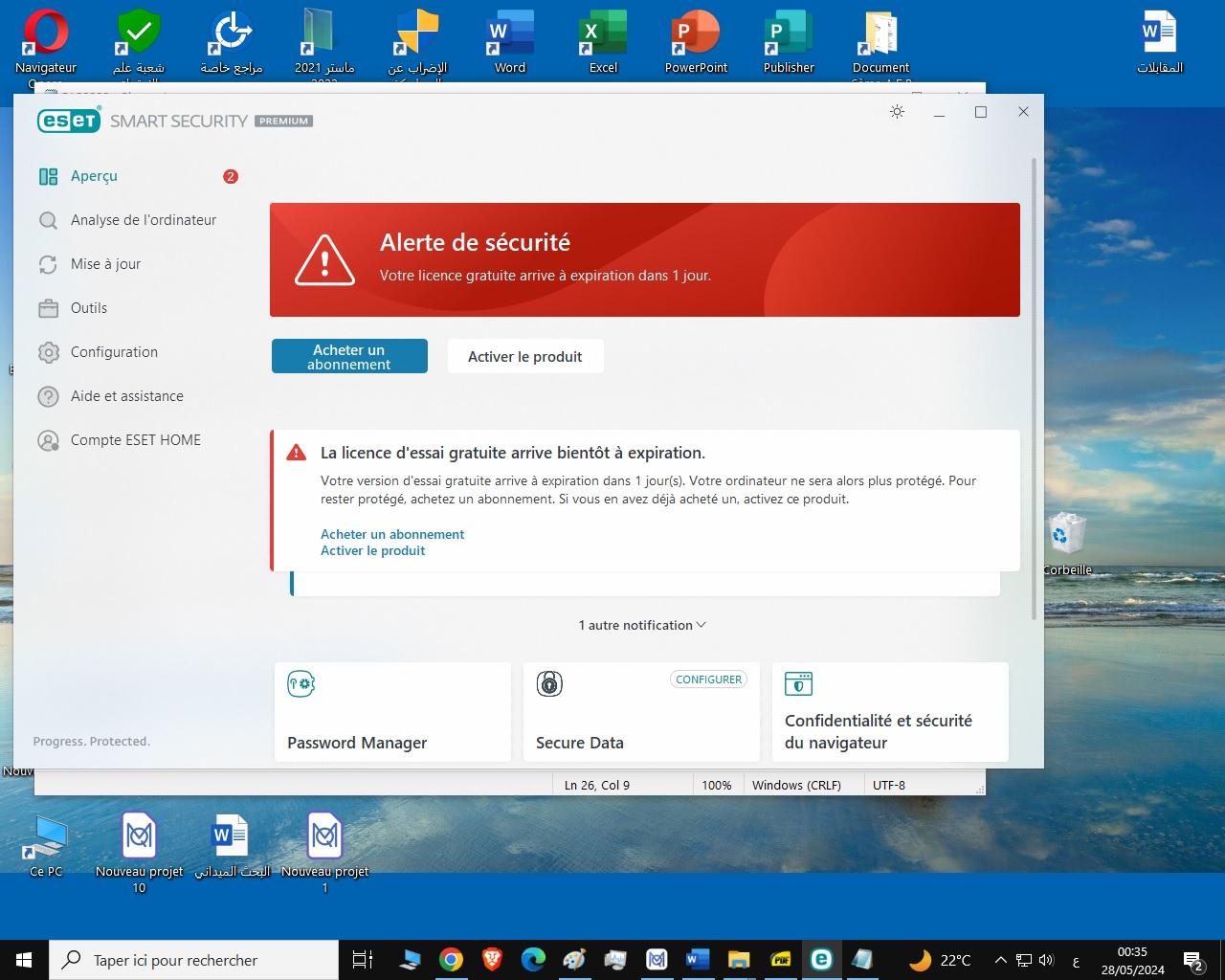Click Ln 26, Col 9 in status bar
Viewport: 1225px width, 980px height.
[597, 785]
